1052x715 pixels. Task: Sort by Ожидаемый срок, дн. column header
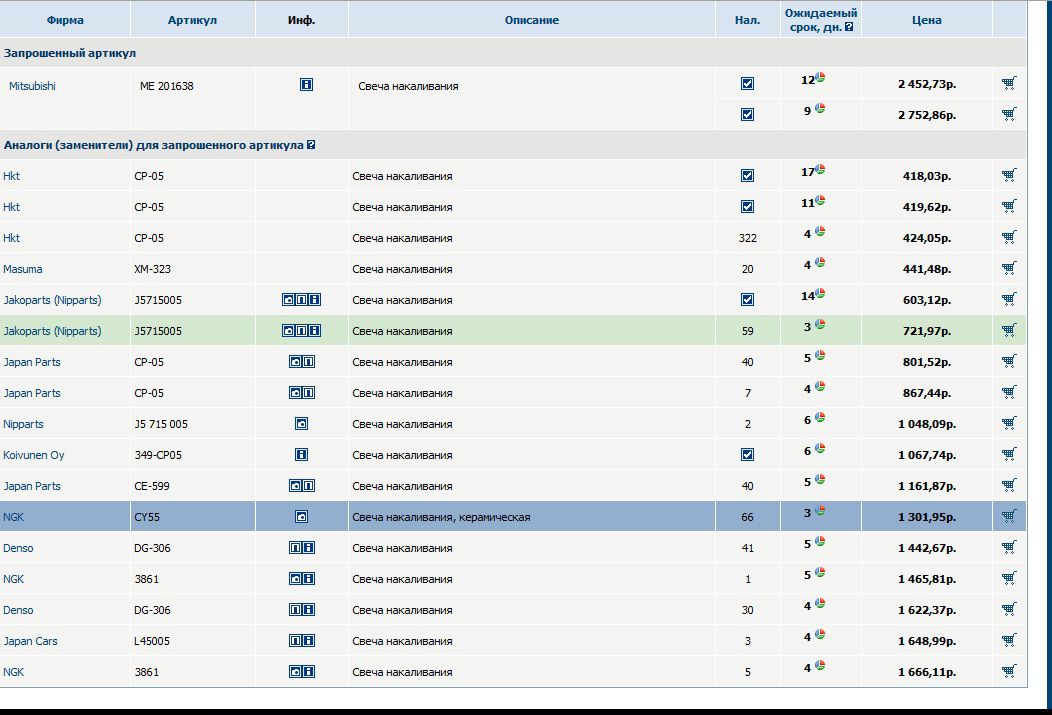(x=819, y=20)
